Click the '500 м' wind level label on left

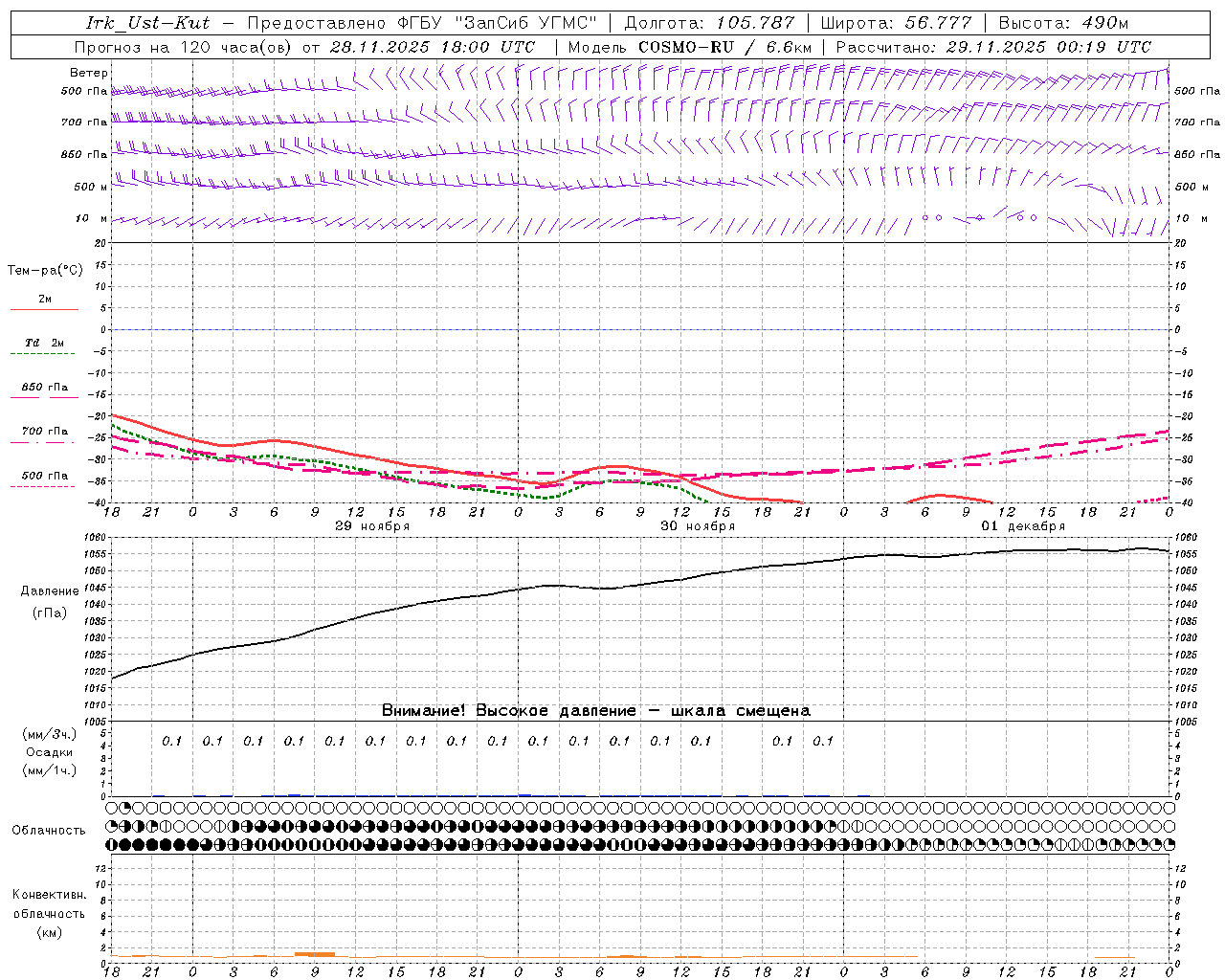tap(91, 187)
